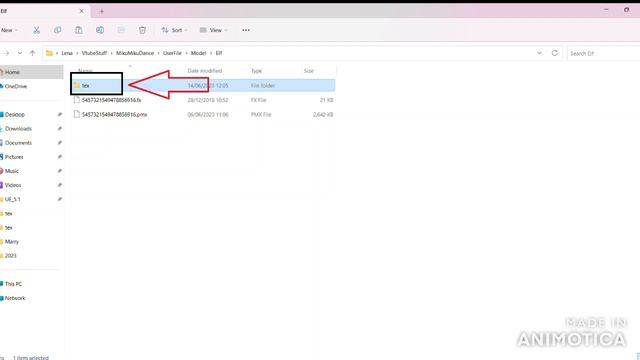Image resolution: width=640 pixels, height=360 pixels.
Task: Open the New item dropdown
Action: point(9,30)
